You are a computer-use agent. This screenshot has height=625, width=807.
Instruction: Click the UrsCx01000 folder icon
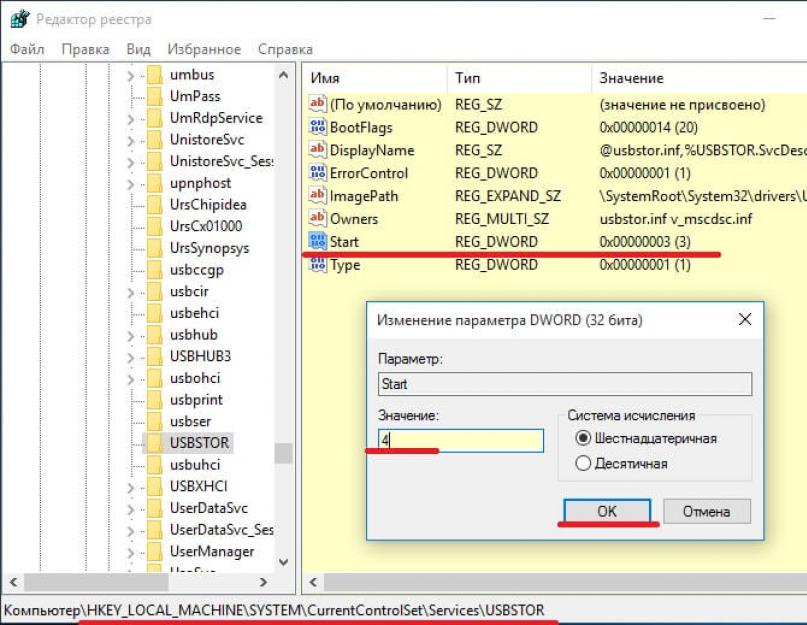(x=154, y=226)
